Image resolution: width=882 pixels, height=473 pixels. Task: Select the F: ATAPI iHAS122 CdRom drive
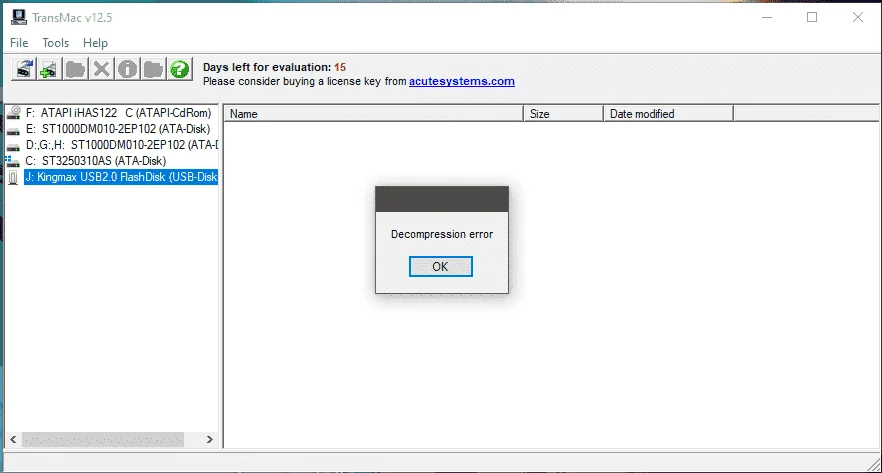pos(118,112)
